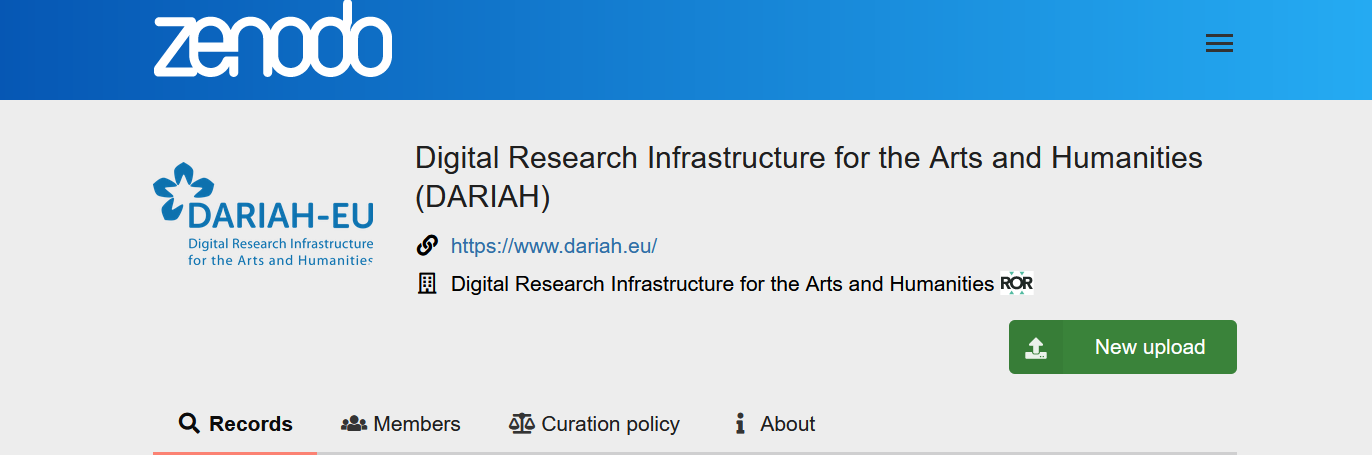Click the building organization icon
The width and height of the screenshot is (1372, 466).
tap(427, 284)
